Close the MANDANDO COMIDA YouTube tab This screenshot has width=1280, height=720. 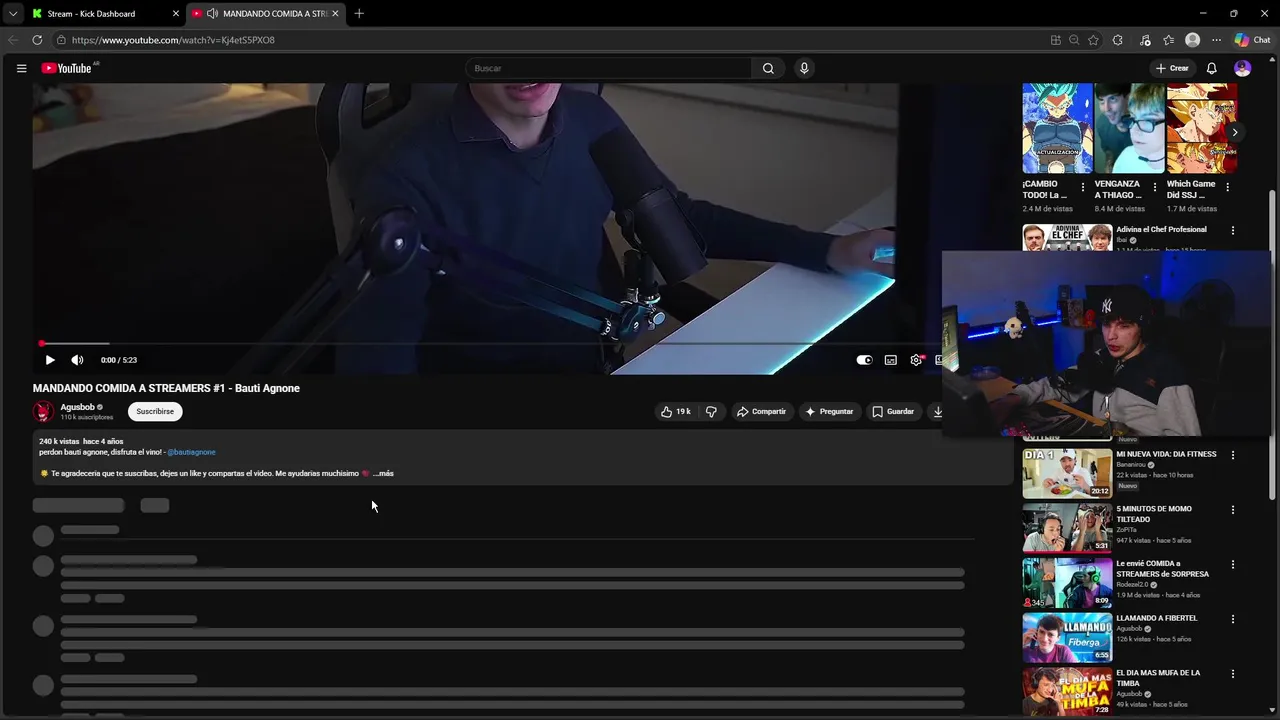point(335,13)
